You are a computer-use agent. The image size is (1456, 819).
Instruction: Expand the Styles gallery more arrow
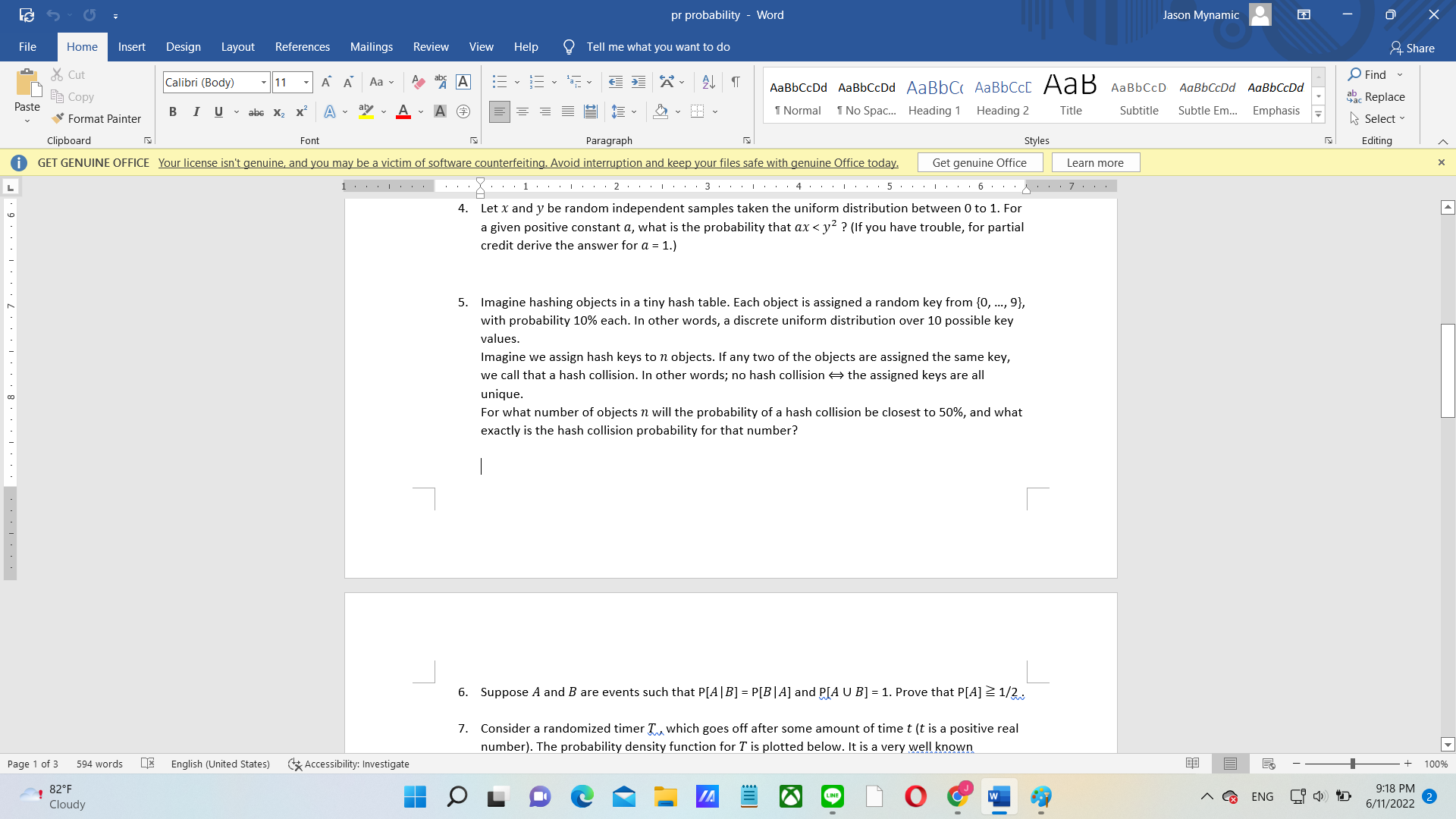pyautogui.click(x=1319, y=115)
